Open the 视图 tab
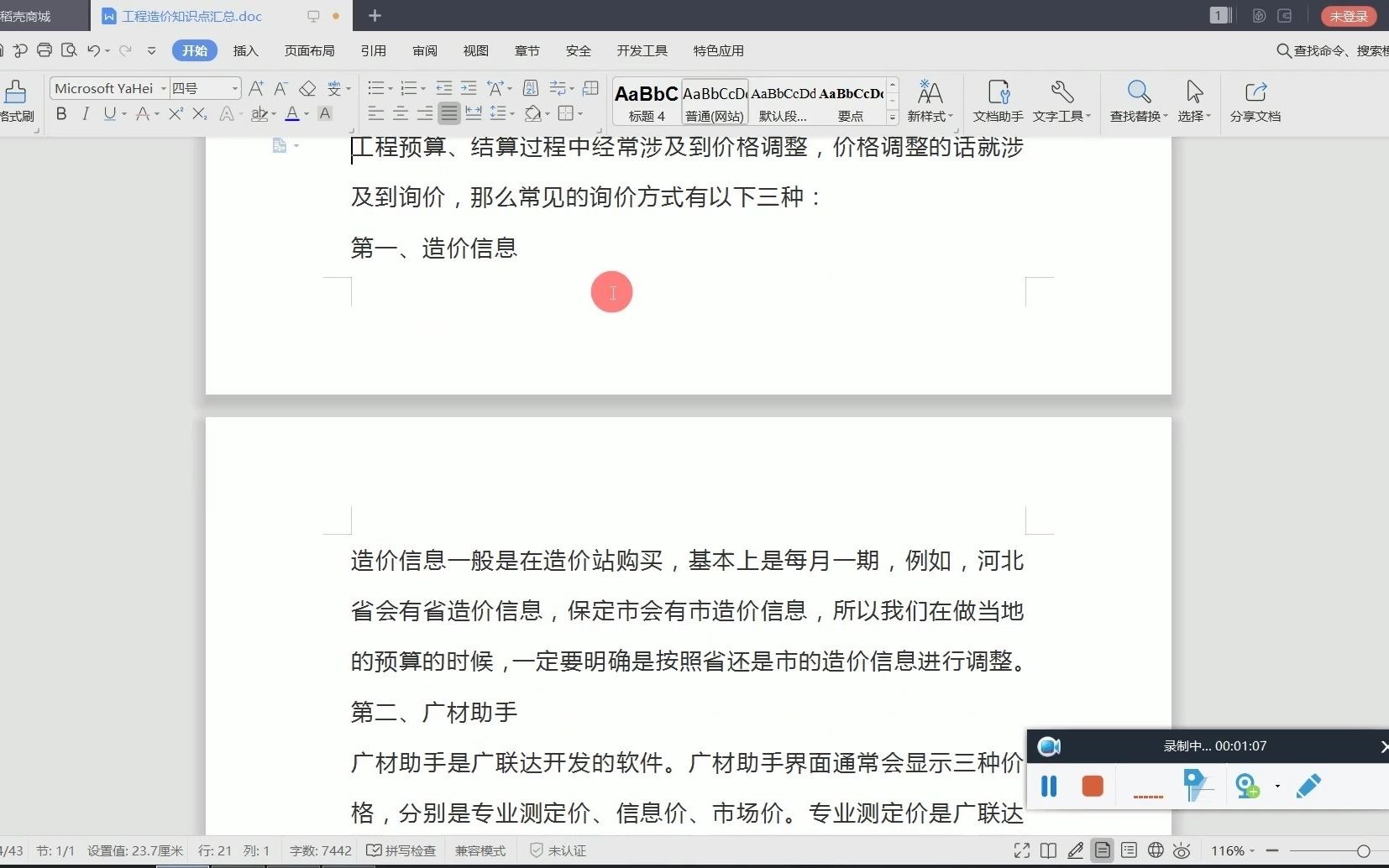Image resolution: width=1389 pixels, height=868 pixels. click(476, 50)
